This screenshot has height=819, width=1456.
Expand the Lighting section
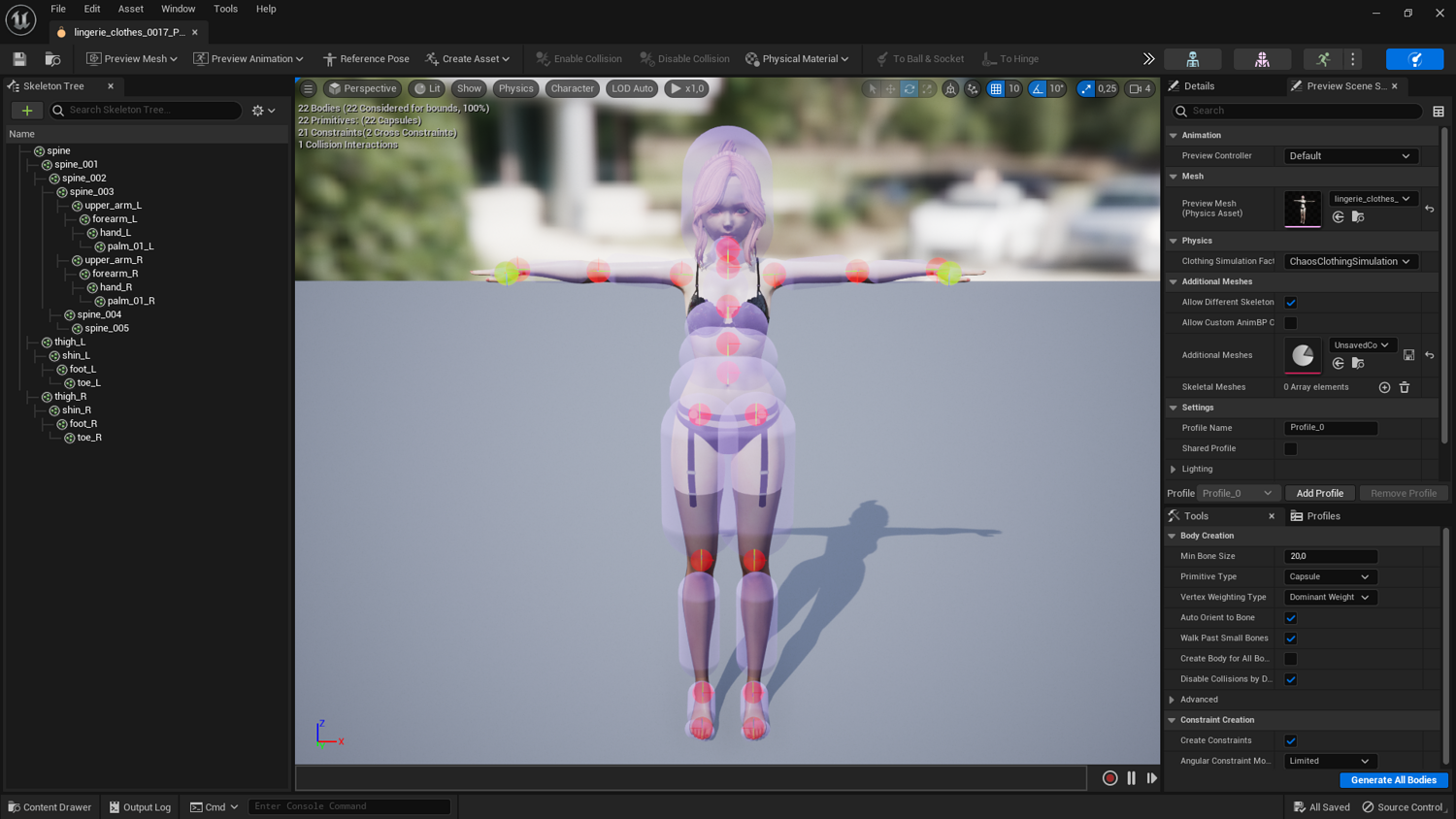(1174, 470)
